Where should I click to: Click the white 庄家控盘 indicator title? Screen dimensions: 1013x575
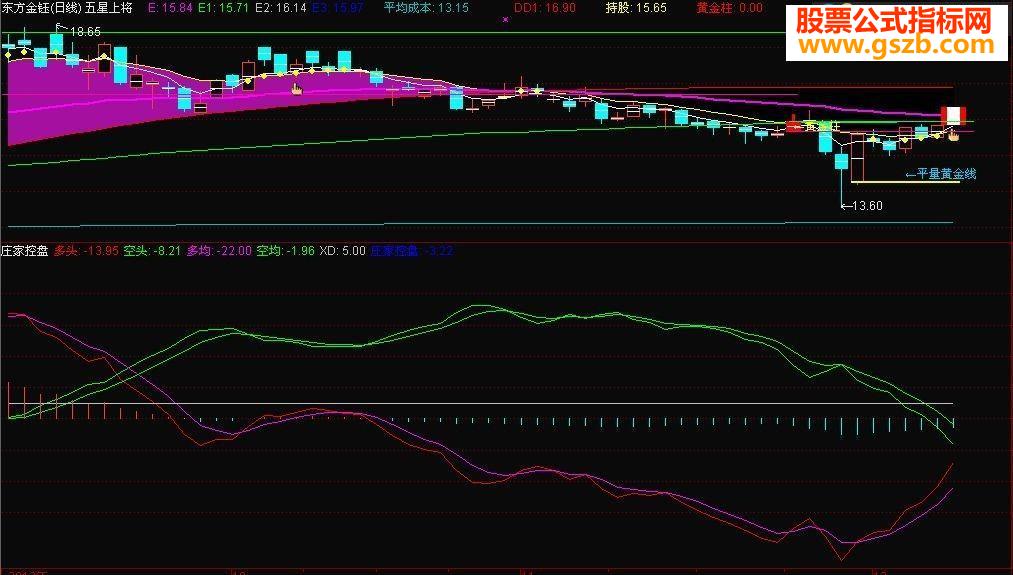(25, 251)
